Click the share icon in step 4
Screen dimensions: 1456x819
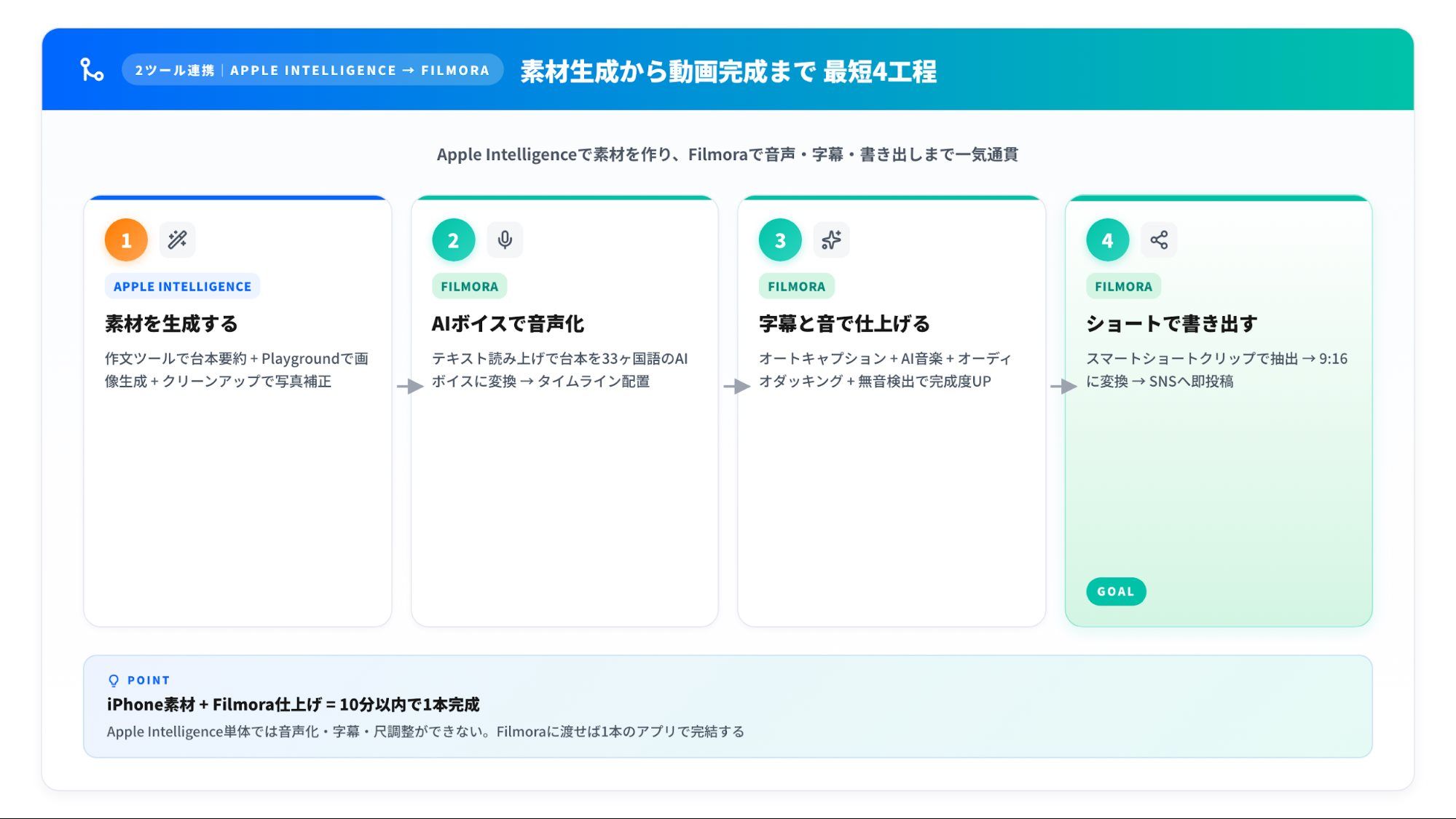[1159, 240]
